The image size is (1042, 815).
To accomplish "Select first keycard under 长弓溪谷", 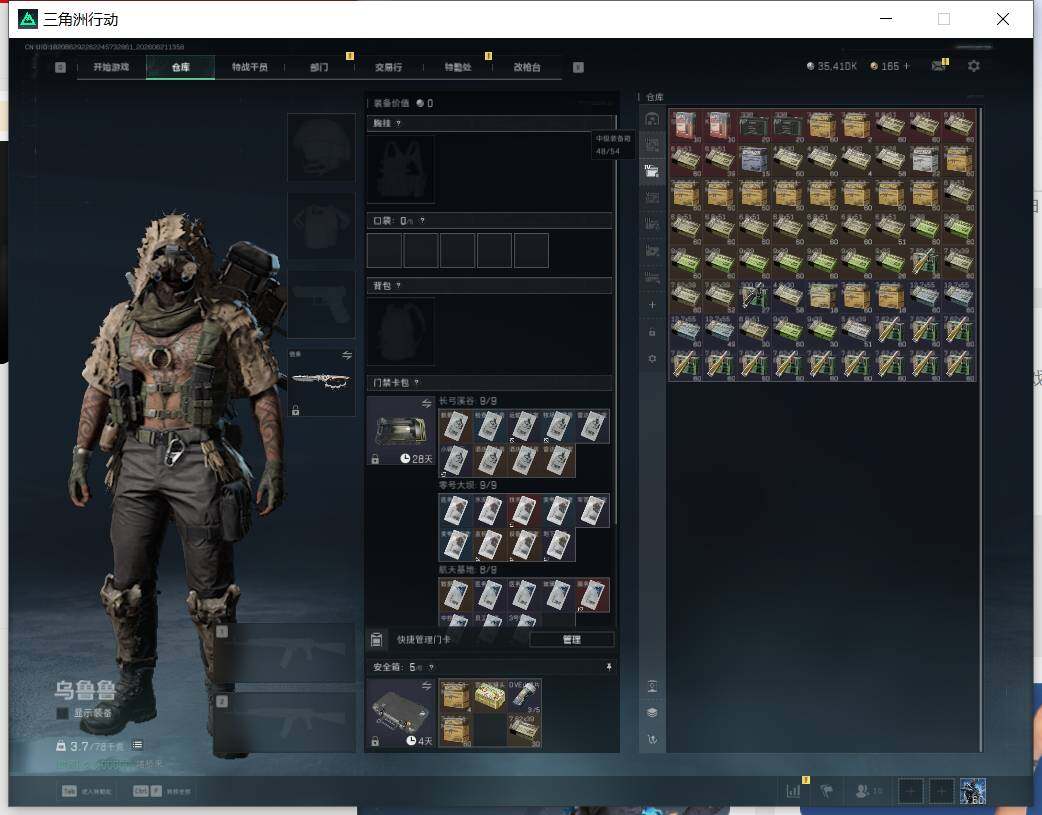I will (x=455, y=426).
